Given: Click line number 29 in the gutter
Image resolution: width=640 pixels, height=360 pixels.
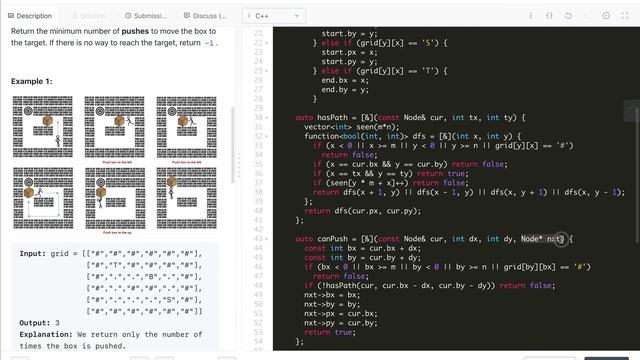Looking at the screenshot, I should tap(258, 108).
